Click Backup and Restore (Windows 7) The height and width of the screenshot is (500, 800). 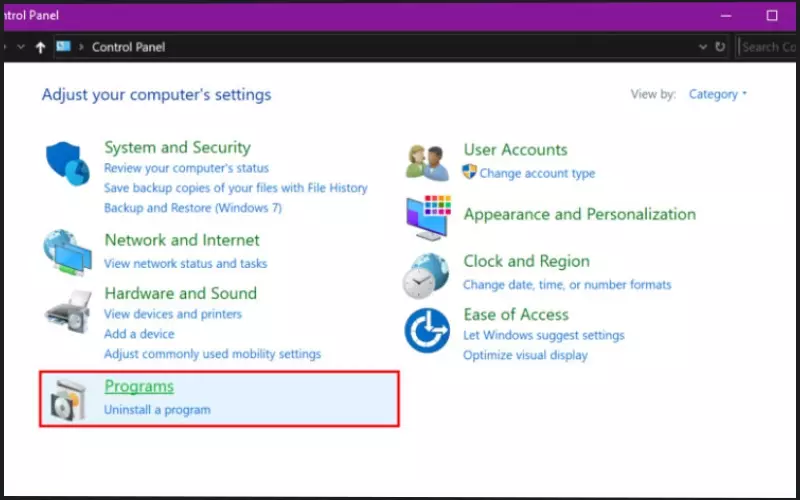coord(193,208)
